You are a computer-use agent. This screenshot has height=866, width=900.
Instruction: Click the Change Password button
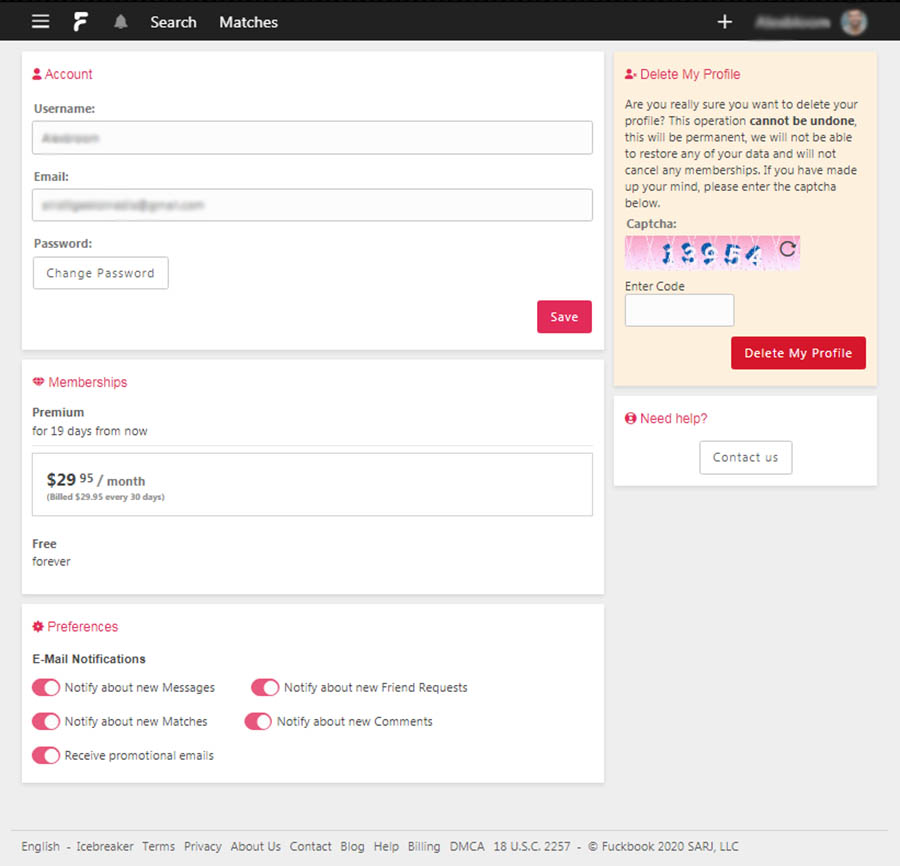click(100, 273)
